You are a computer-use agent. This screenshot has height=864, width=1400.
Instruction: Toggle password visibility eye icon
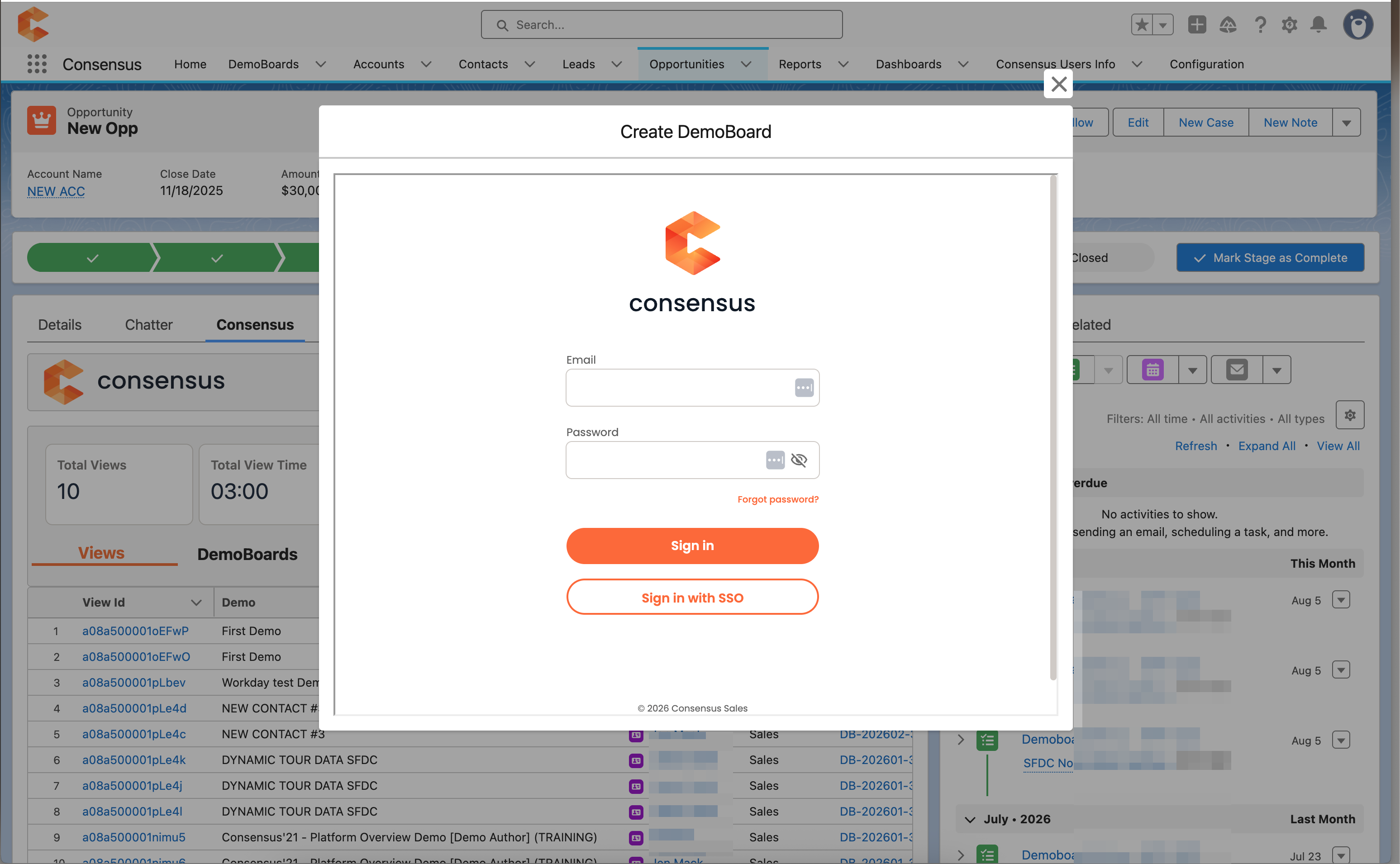click(799, 460)
